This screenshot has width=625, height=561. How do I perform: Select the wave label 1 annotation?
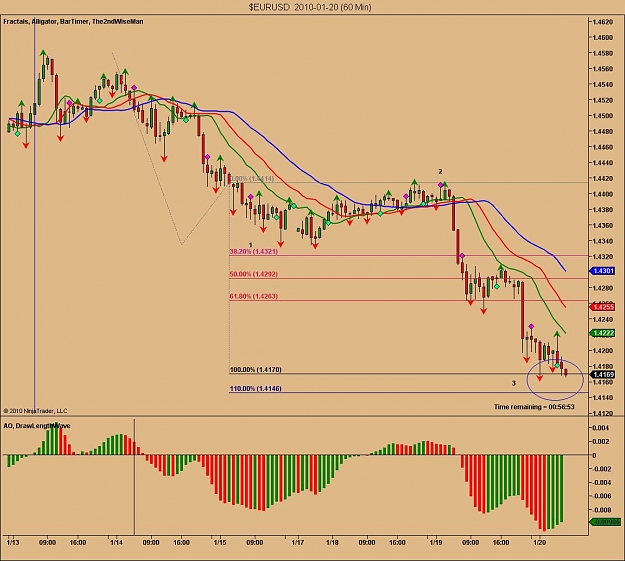[x=251, y=244]
